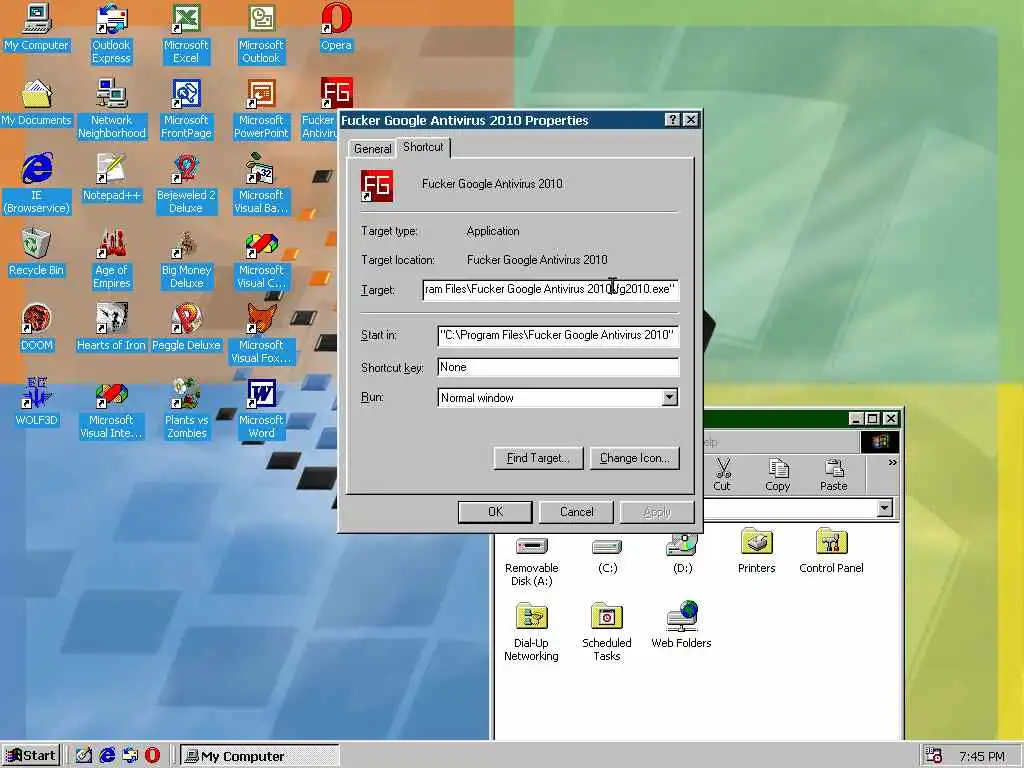The image size is (1024, 768).
Task: Select the Notepad++ desktop shortcut
Action: coord(112,178)
